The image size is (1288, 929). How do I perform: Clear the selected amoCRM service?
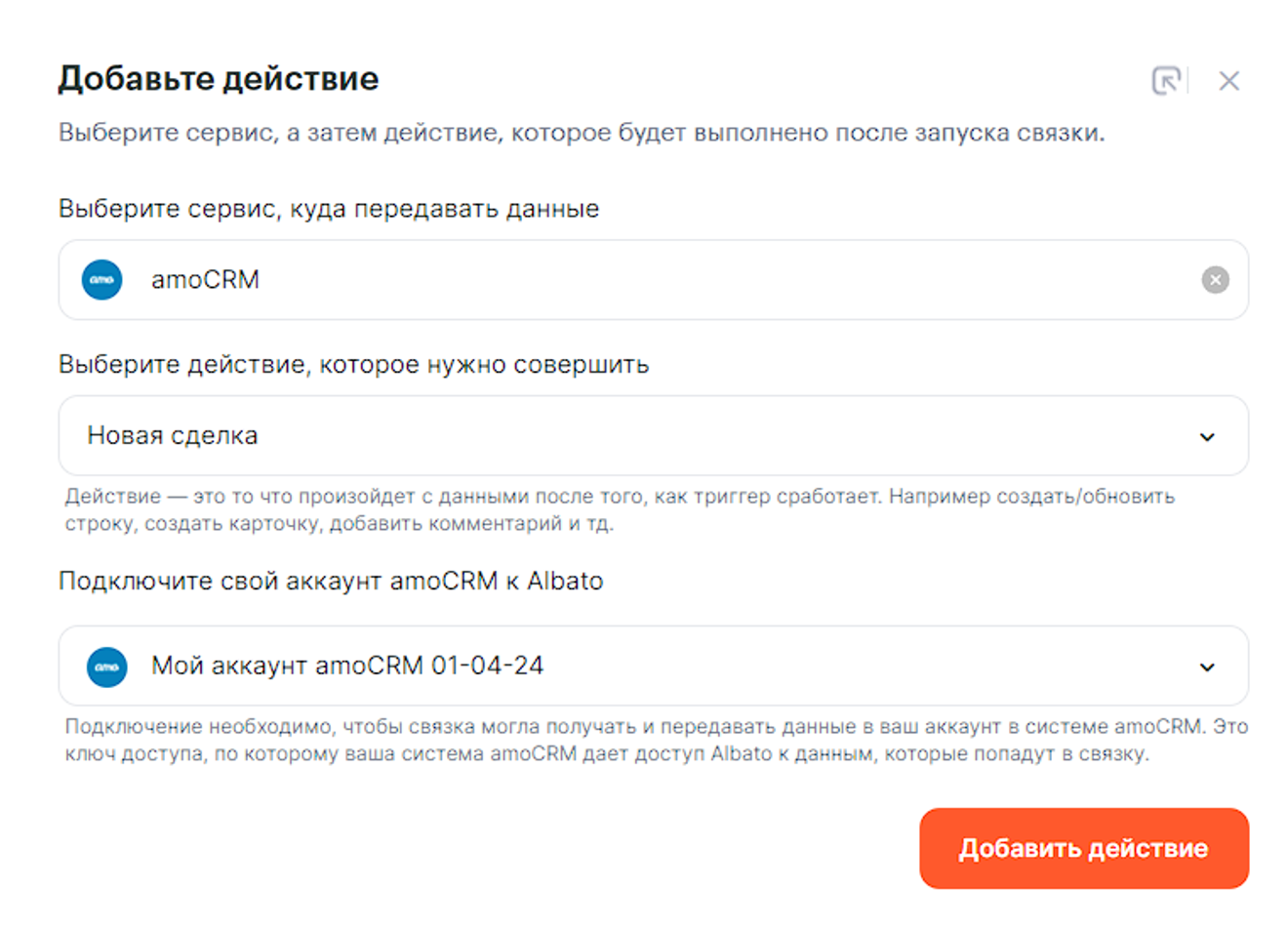click(x=1215, y=280)
